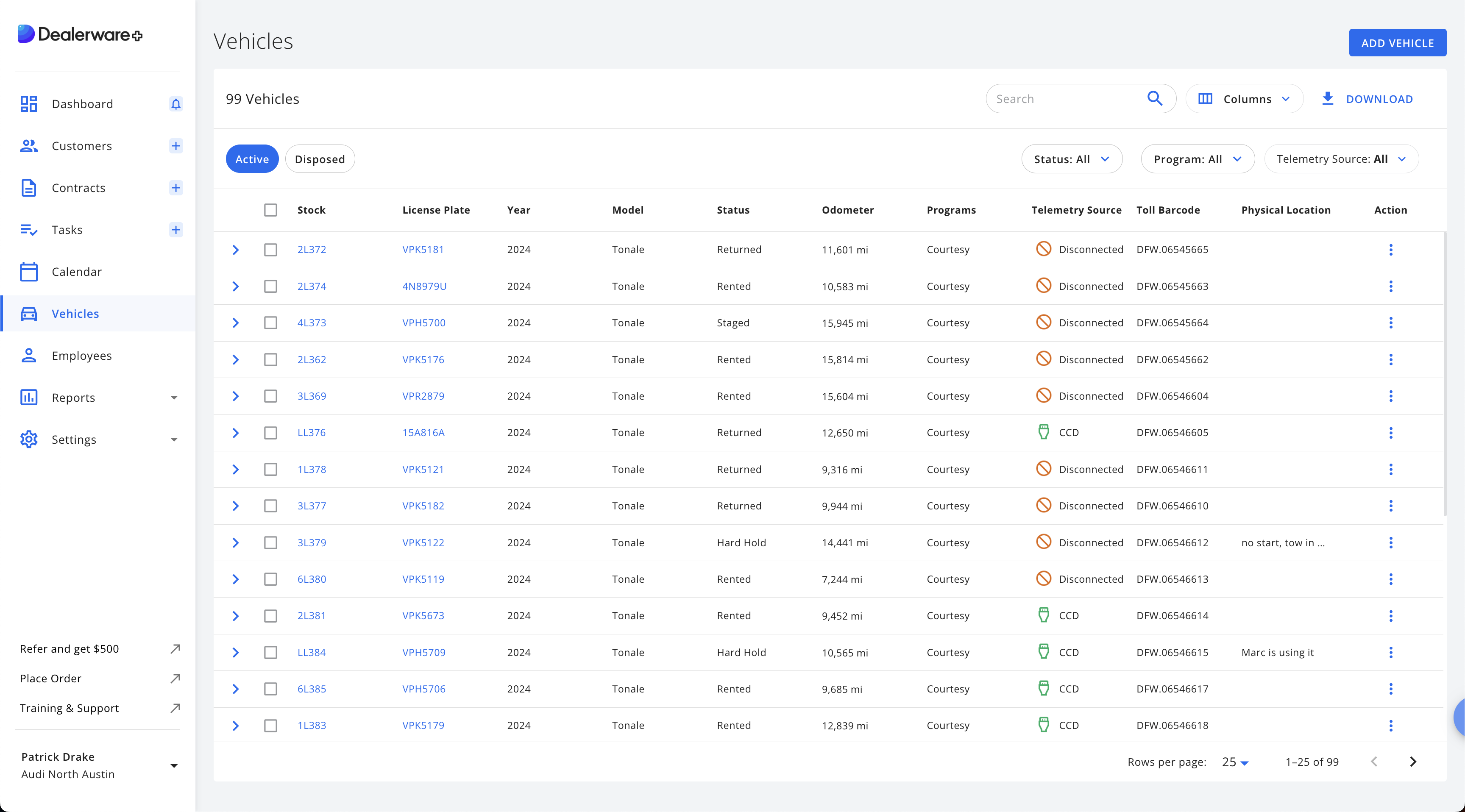The image size is (1465, 812).
Task: Open Refer and get $500 external link icon
Action: click(175, 649)
